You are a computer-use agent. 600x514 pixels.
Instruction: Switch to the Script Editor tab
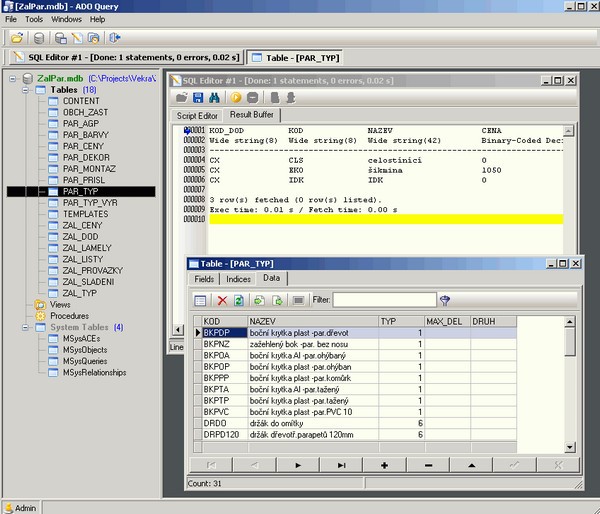pyautogui.click(x=198, y=116)
